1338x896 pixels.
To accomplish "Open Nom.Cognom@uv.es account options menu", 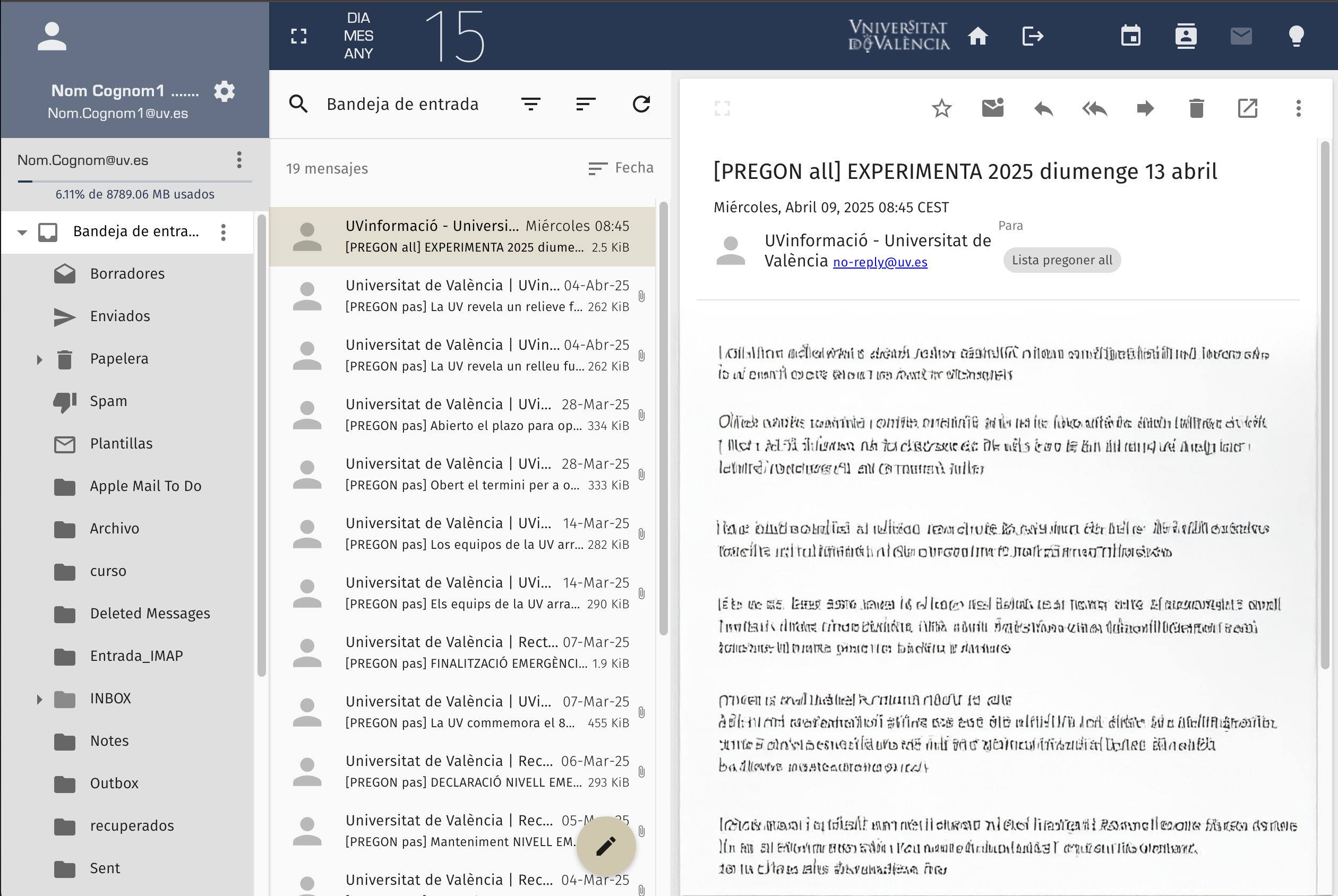I will (x=239, y=160).
